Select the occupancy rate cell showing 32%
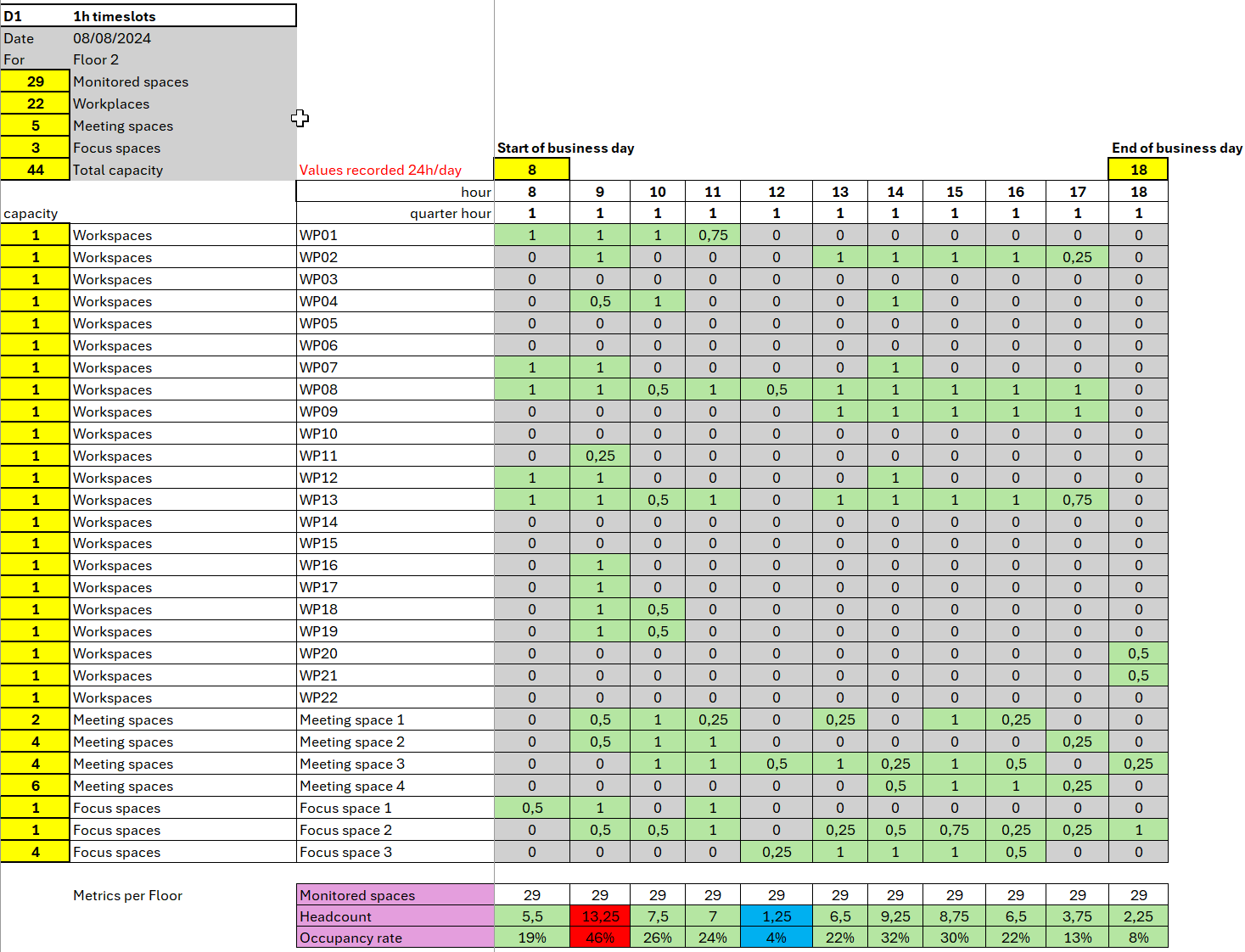 (x=895, y=938)
